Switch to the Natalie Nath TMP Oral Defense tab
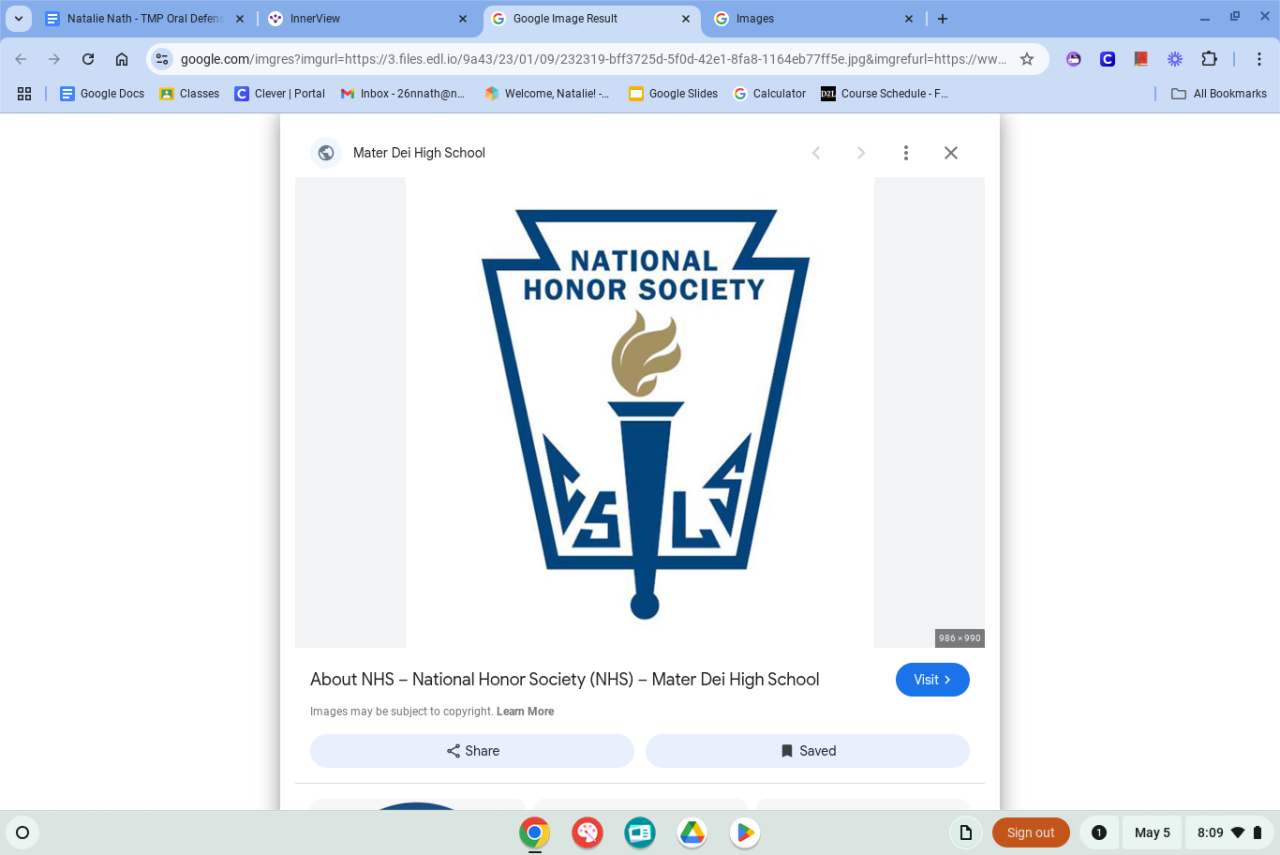1280x855 pixels. pos(143,18)
